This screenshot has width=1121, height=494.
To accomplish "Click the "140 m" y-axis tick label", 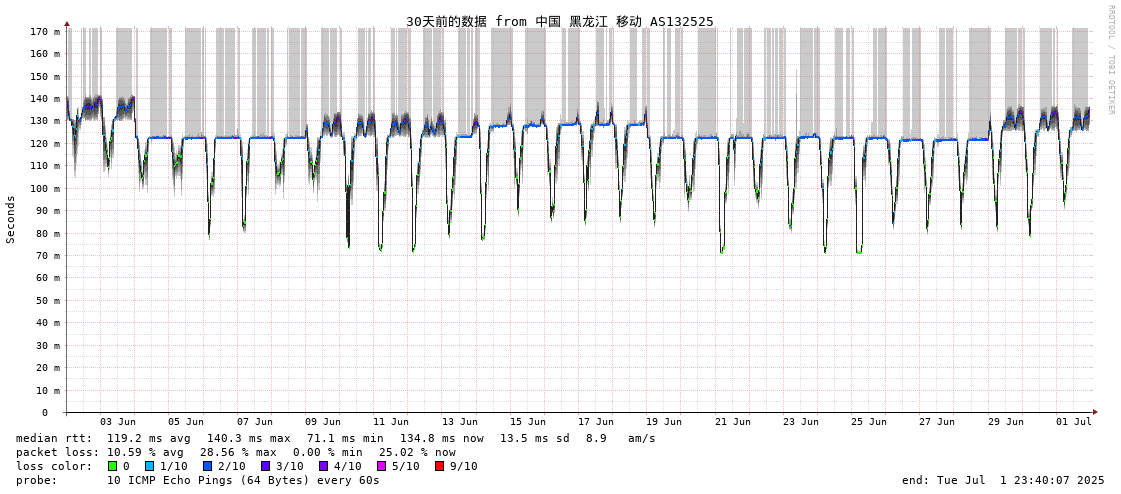I will tap(44, 99).
